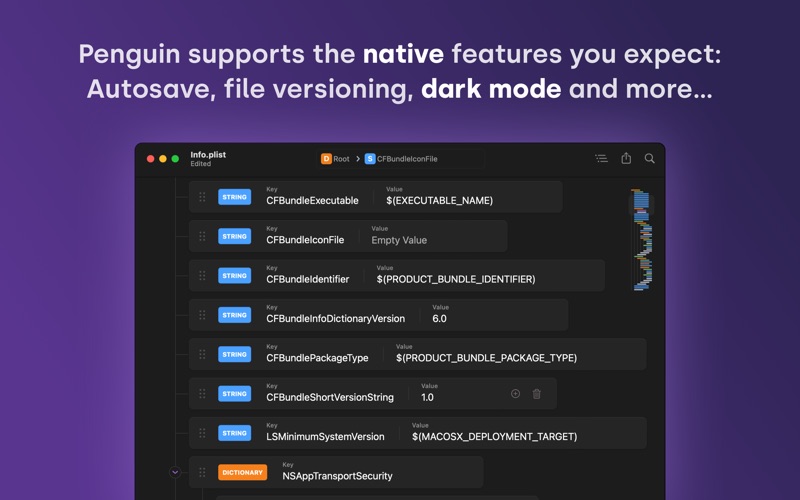Viewport: 800px width, 500px height.
Task: Edit the 1.0 value field
Action: pyautogui.click(x=428, y=397)
